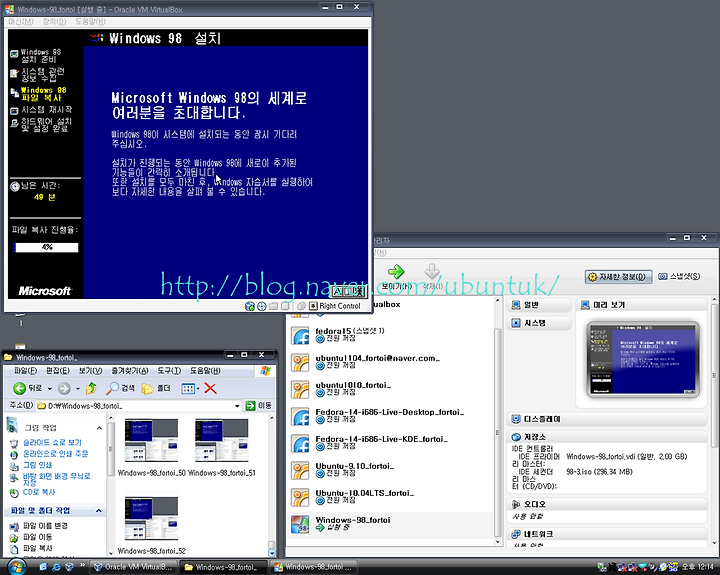Switch to 자세한 정보(D) view
The height and width of the screenshot is (575, 720).
point(618,276)
